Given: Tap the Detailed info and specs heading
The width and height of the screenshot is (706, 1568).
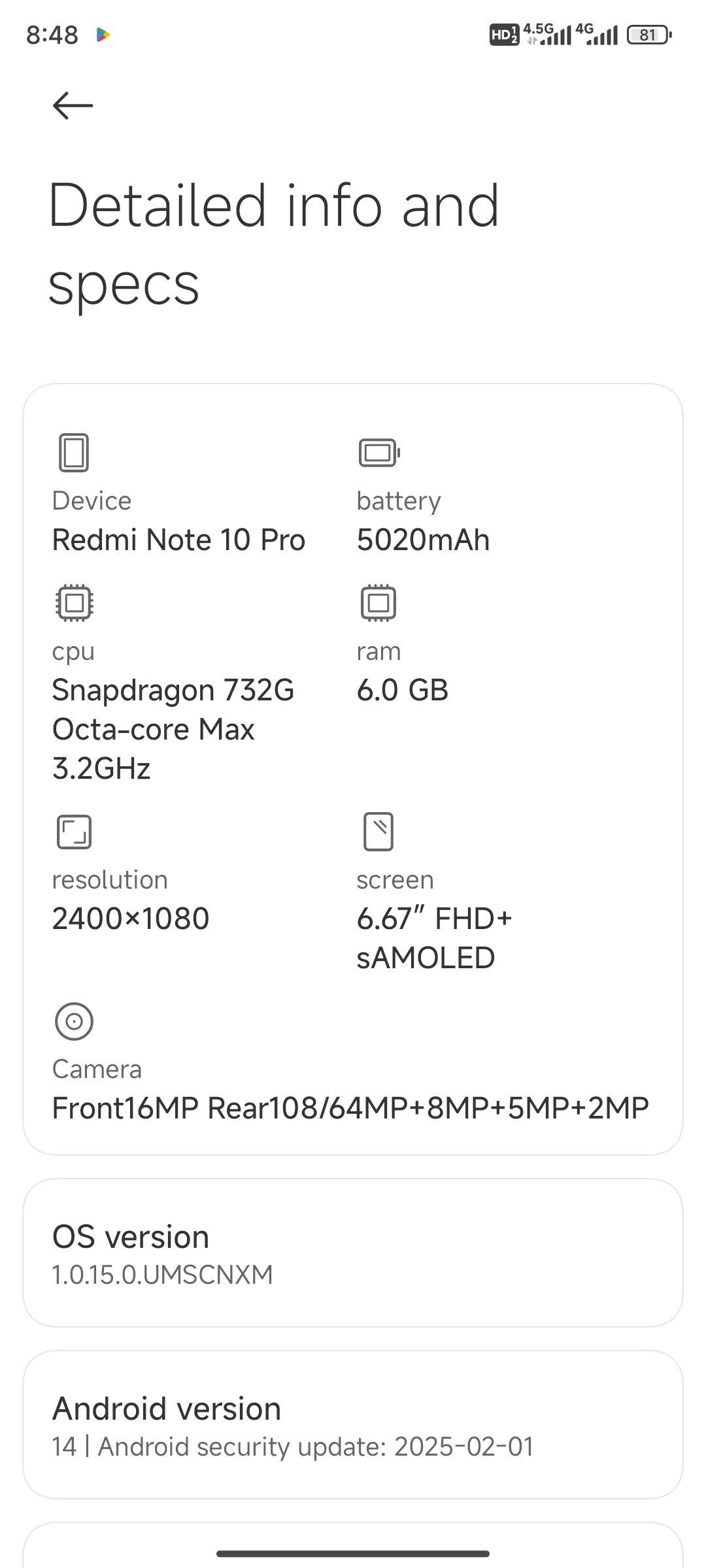Looking at the screenshot, I should point(274,244).
